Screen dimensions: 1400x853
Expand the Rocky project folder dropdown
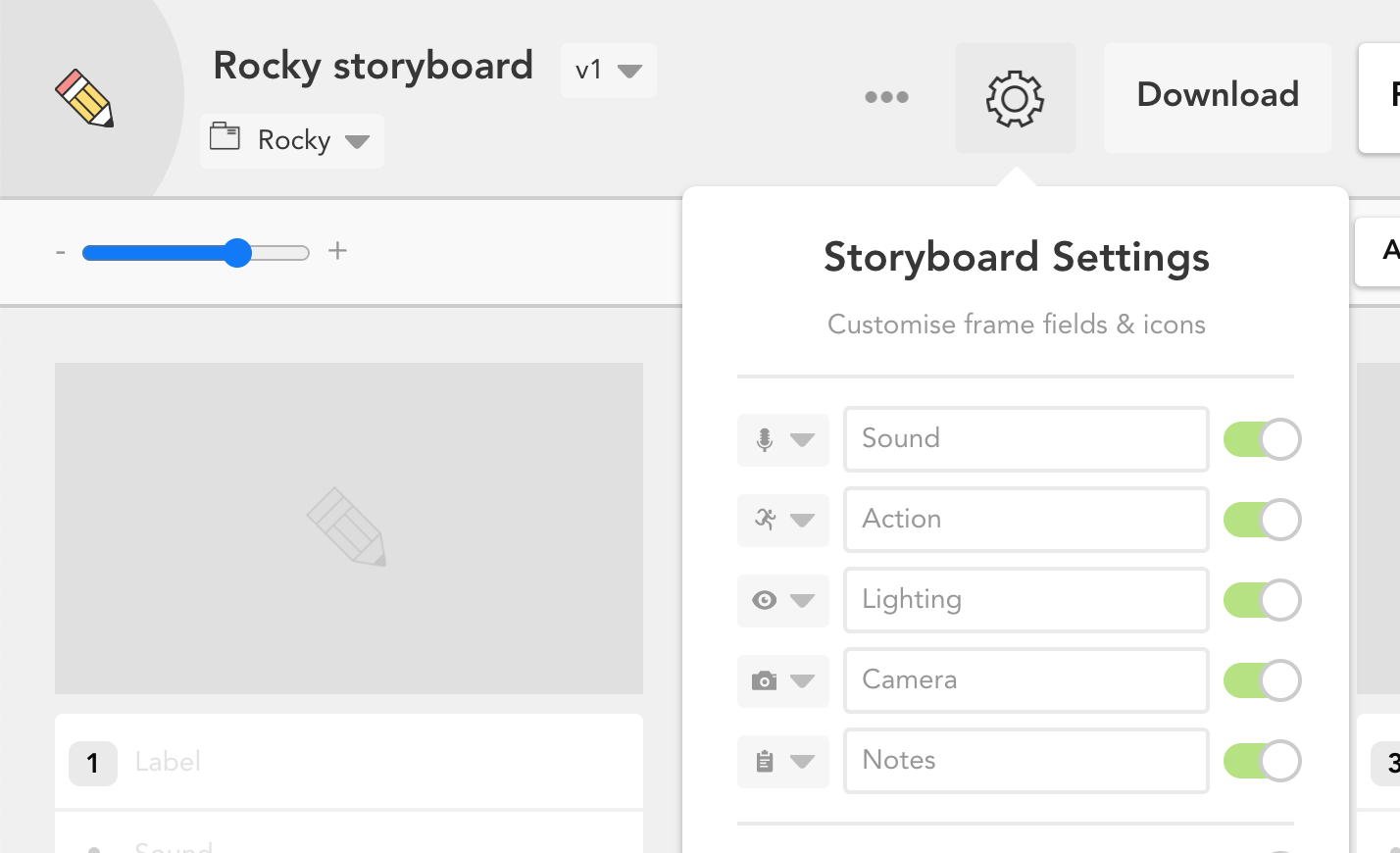tap(292, 140)
